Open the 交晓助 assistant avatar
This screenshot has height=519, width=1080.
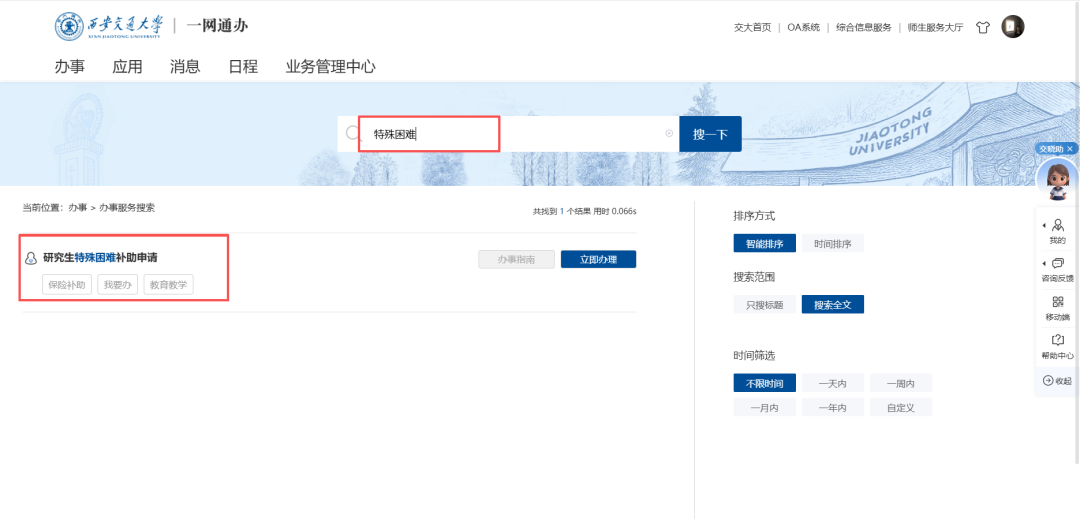[x=1056, y=178]
